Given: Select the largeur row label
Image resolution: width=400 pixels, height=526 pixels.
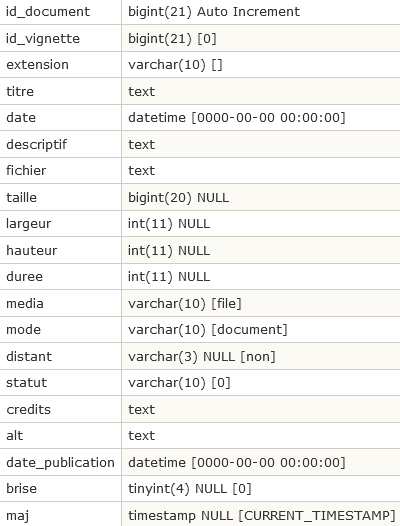Looking at the screenshot, I should tap(29, 224).
